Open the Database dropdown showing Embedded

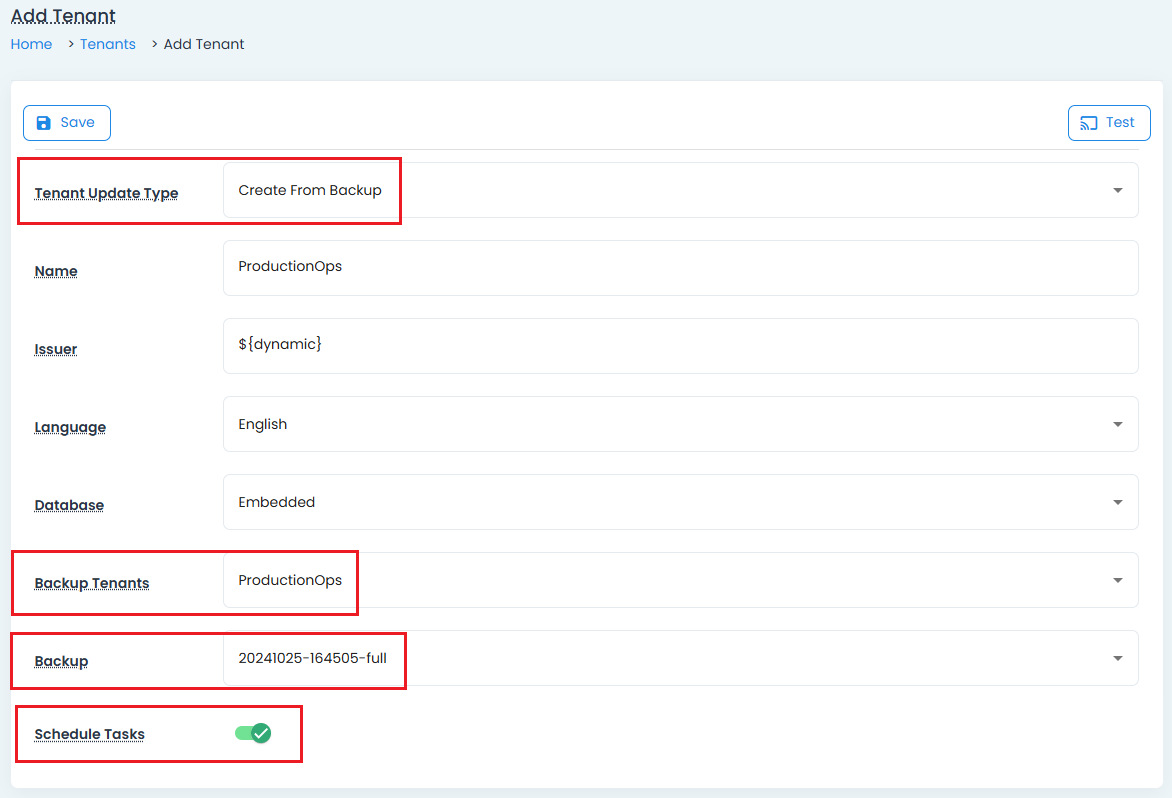click(x=680, y=502)
